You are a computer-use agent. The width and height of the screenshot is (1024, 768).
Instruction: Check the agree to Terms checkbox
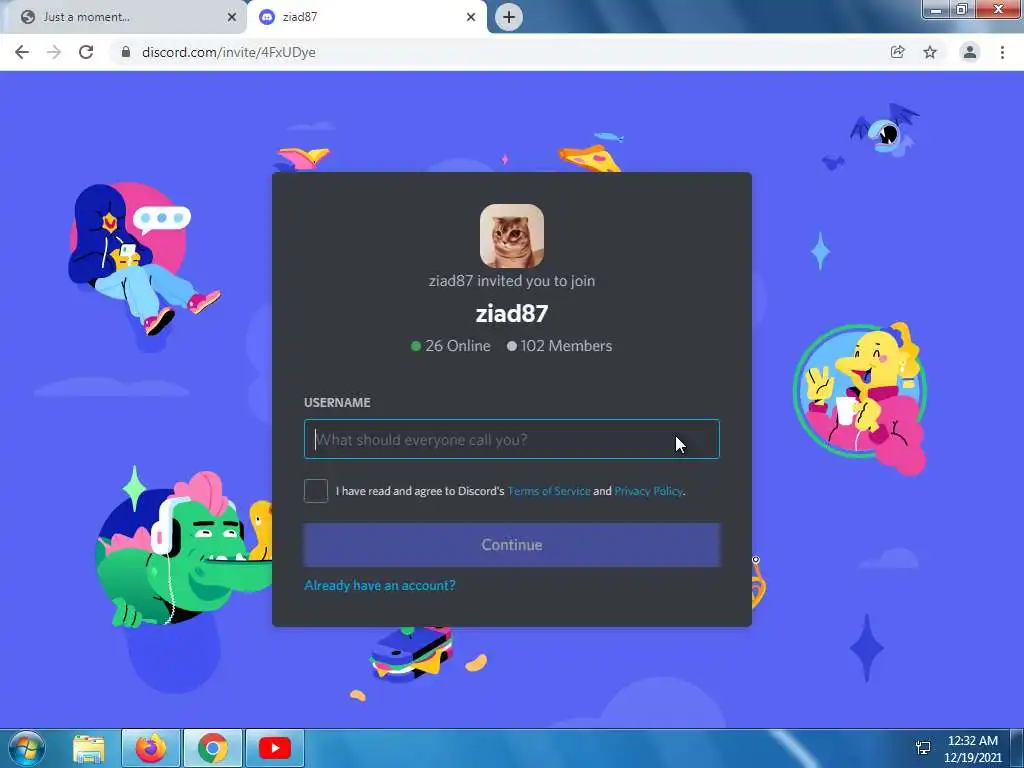(315, 490)
